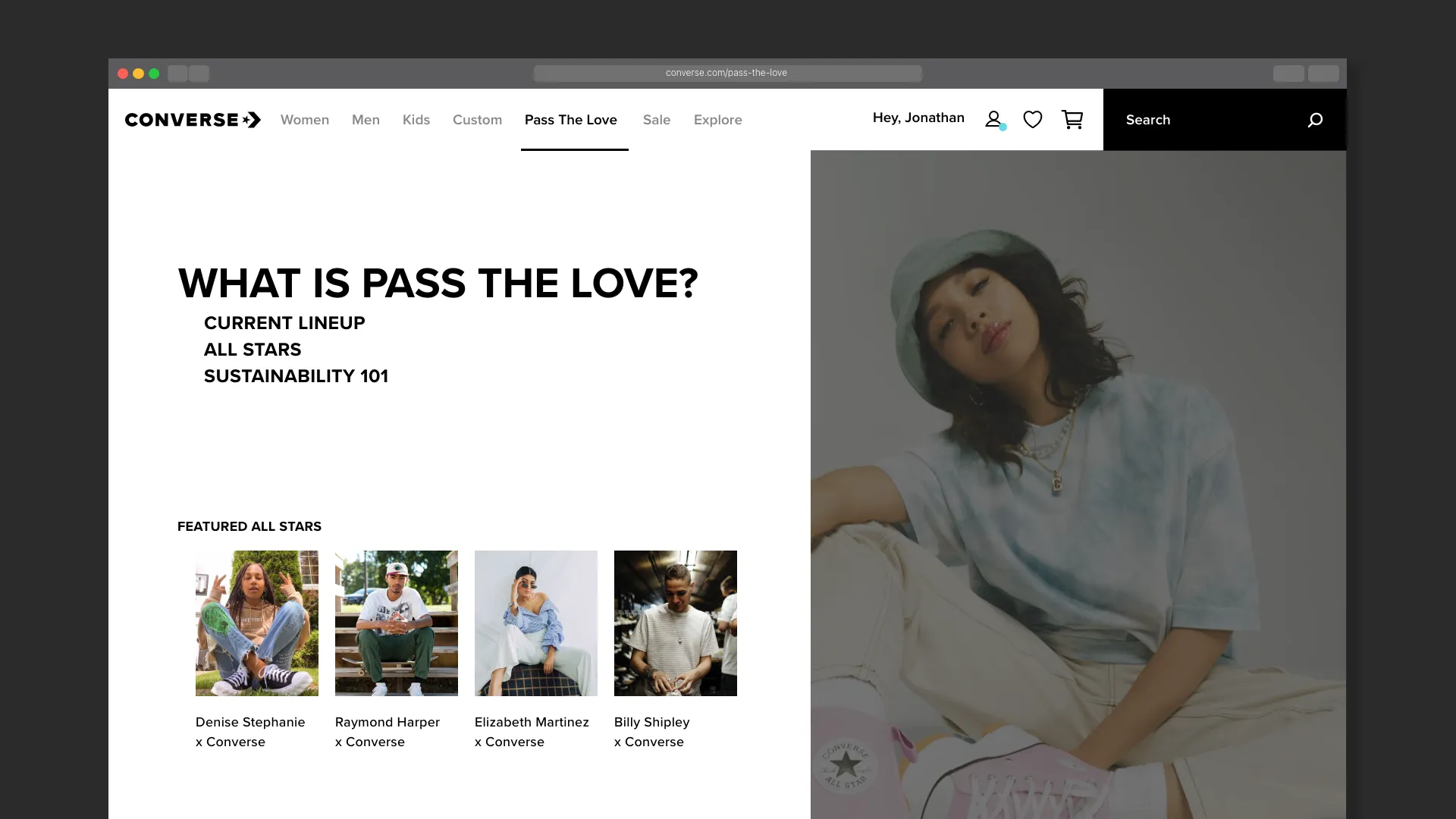Click the Sustainability 101 link

click(296, 376)
